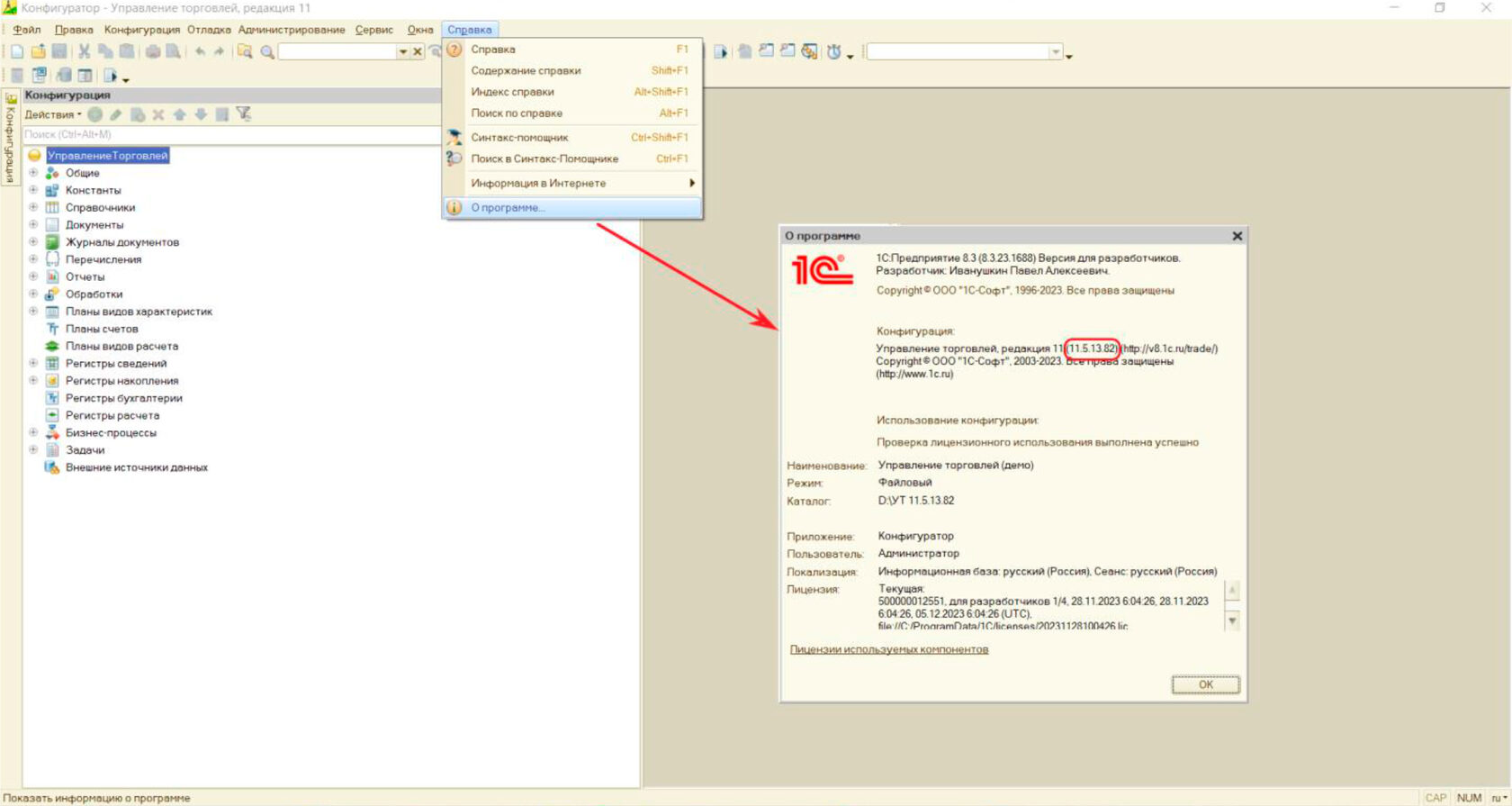
Task: Click the Edit pencil icon in Конфигурация panel
Action: pyautogui.click(x=115, y=114)
